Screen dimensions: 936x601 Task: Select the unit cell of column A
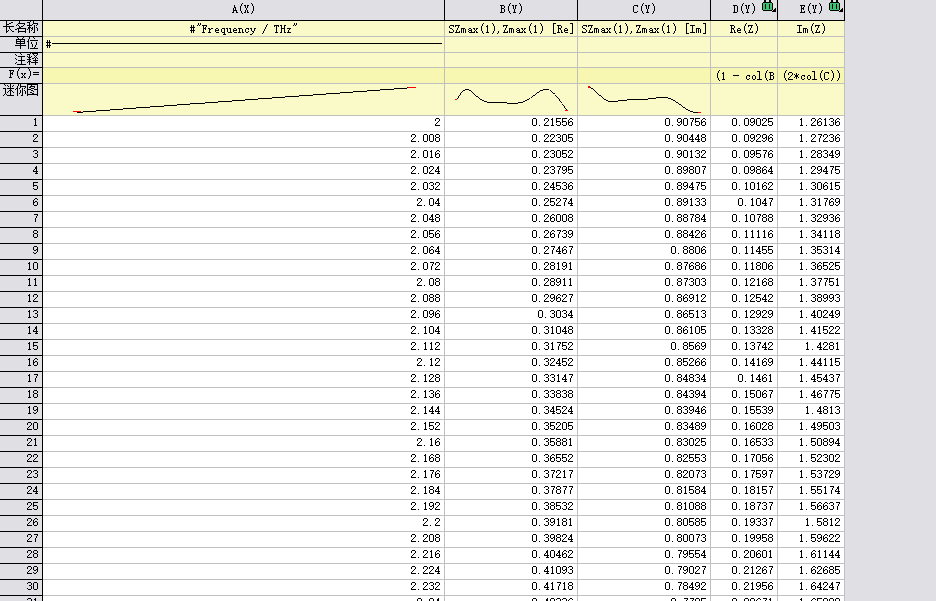(244, 44)
